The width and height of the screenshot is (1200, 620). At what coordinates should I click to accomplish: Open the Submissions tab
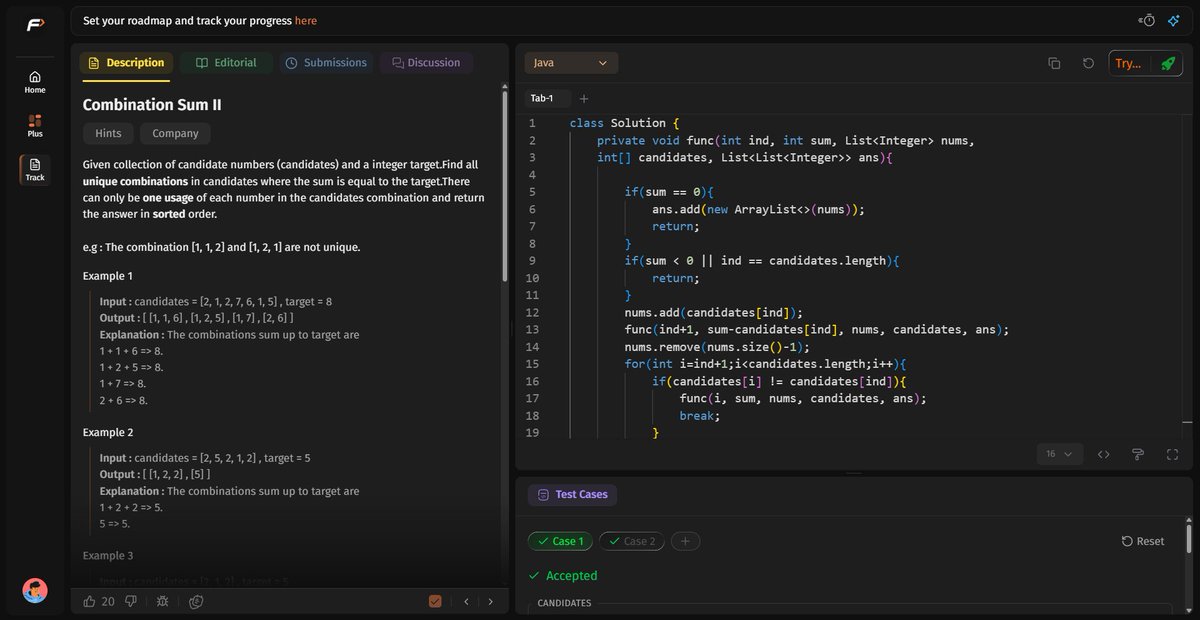(326, 63)
